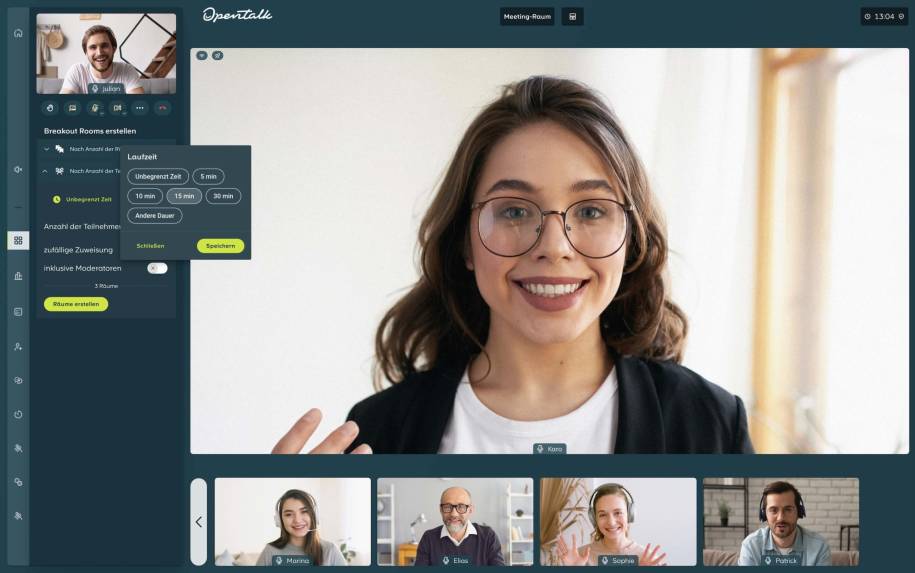
Task: Click the 13:04 meeting time indicator
Action: [884, 16]
